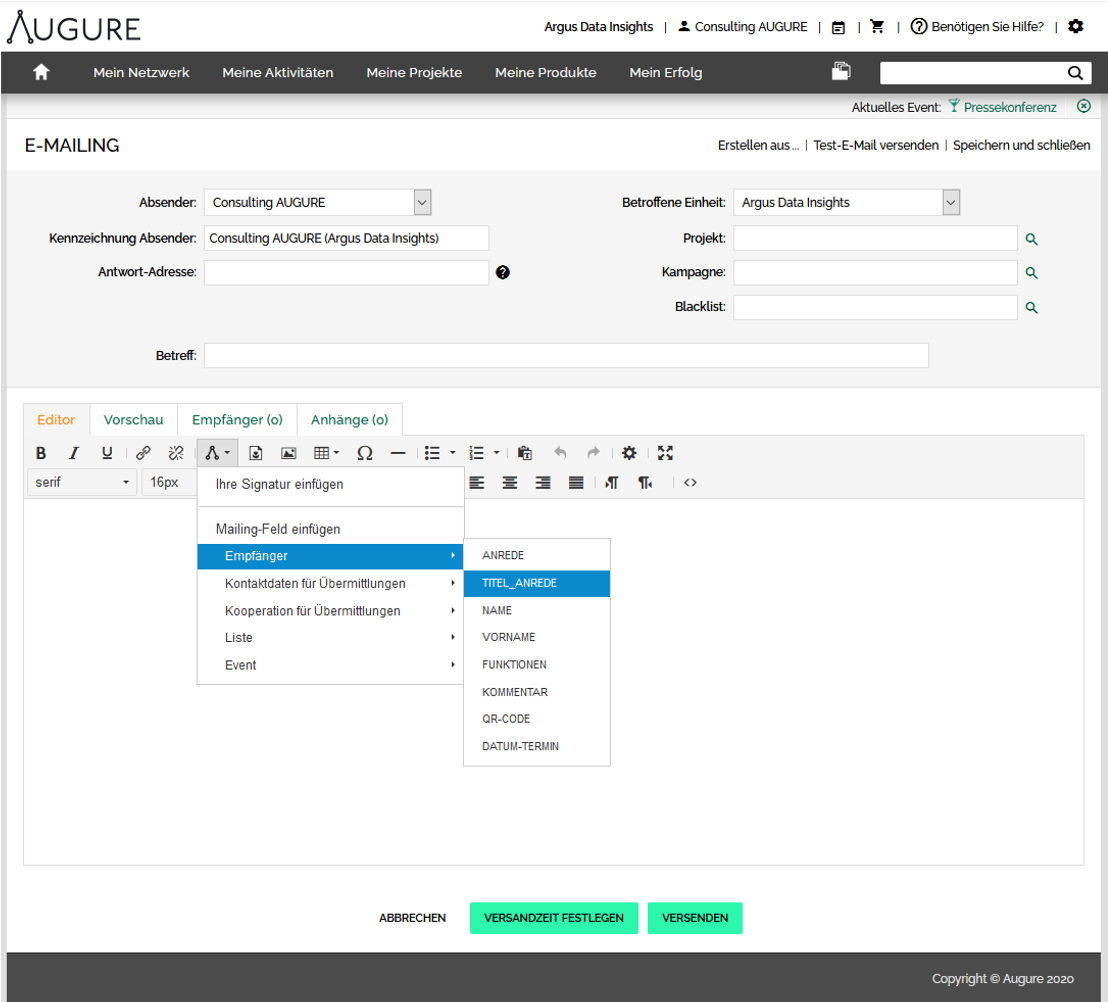Insert a template document icon

tap(256, 453)
